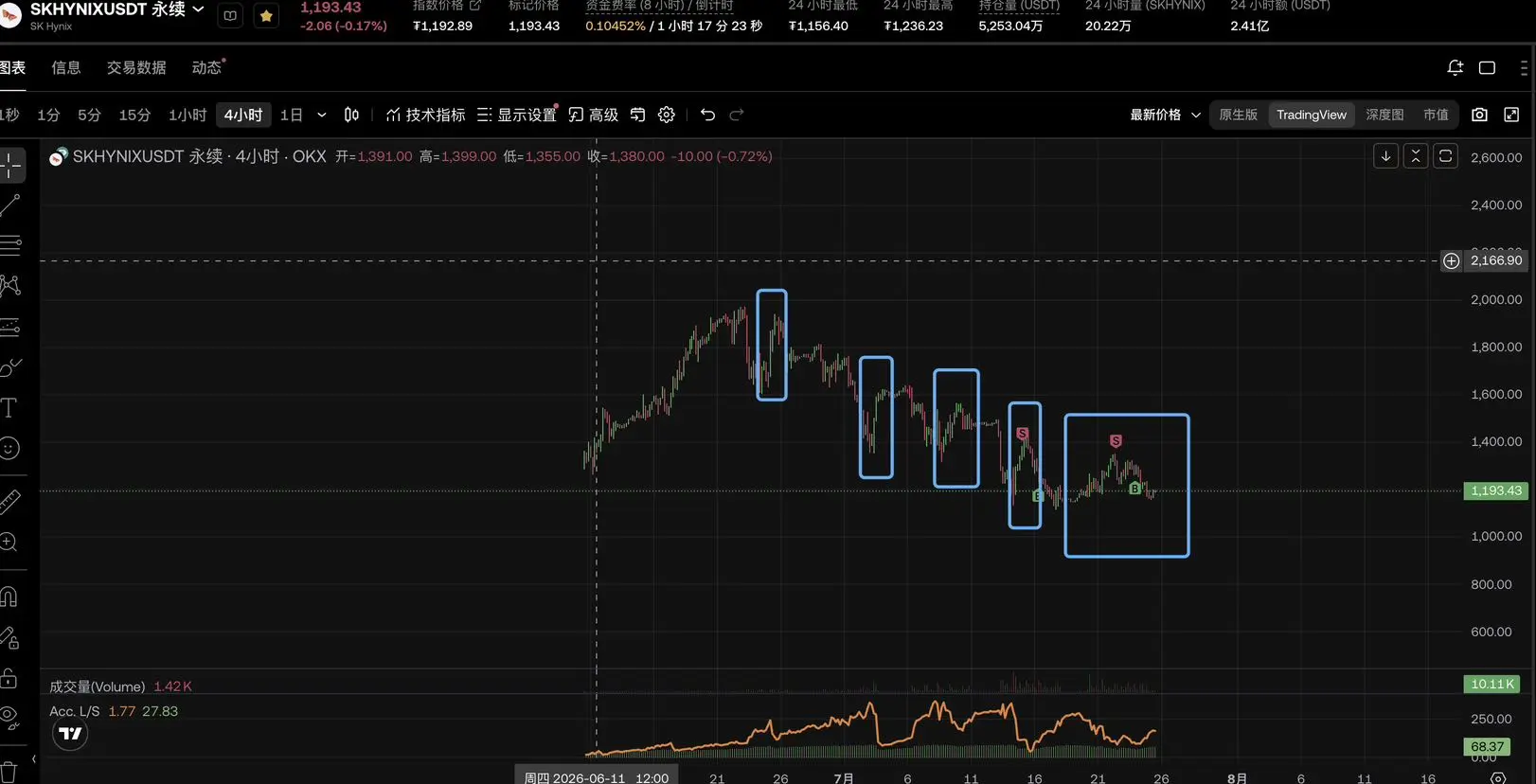Image resolution: width=1536 pixels, height=784 pixels.
Task: Toggle stay-in-drawing-mode pencil lock
Action: (x=9, y=638)
